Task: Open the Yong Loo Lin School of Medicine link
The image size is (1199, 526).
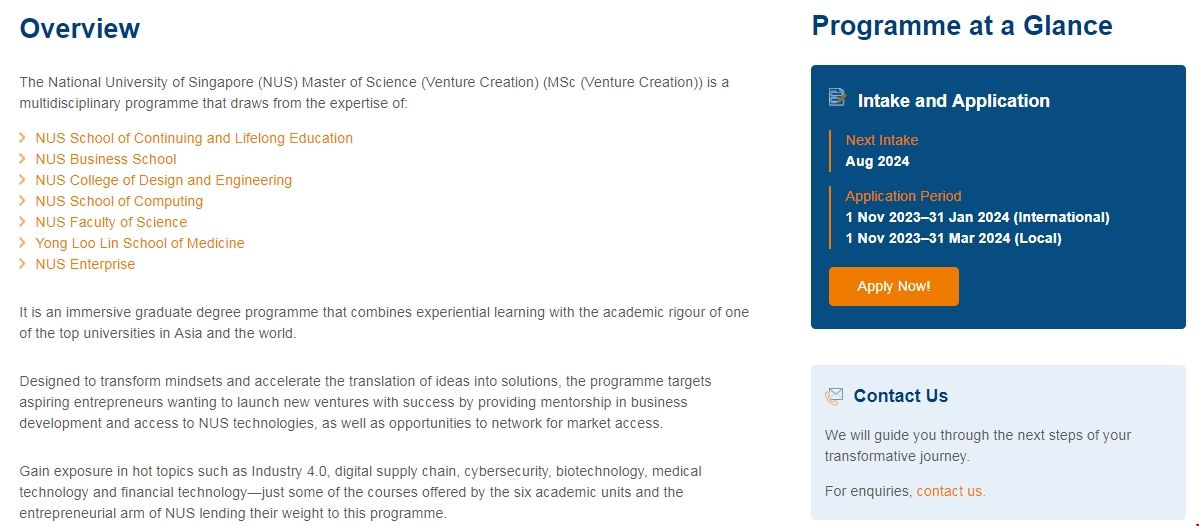Action: (x=140, y=243)
